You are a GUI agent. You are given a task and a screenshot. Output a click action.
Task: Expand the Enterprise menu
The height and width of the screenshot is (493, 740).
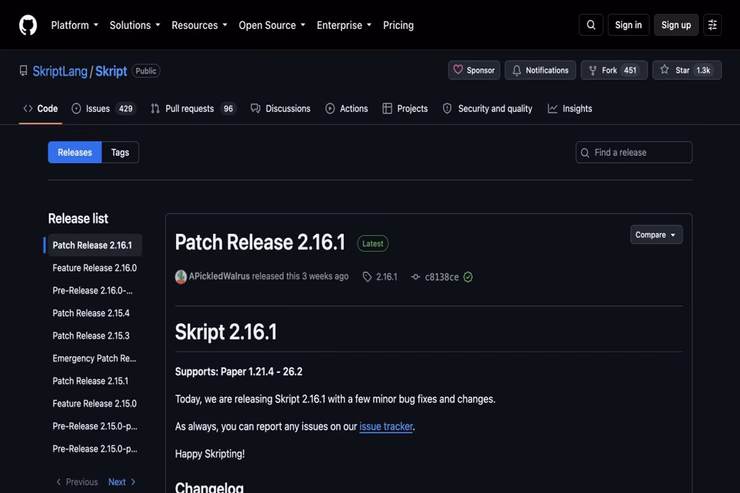click(x=344, y=25)
